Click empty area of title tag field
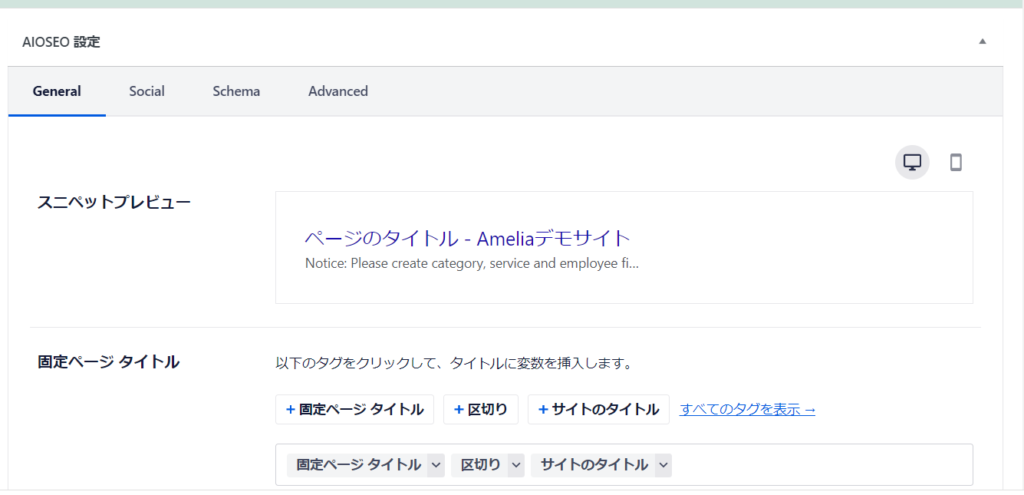 coord(820,465)
